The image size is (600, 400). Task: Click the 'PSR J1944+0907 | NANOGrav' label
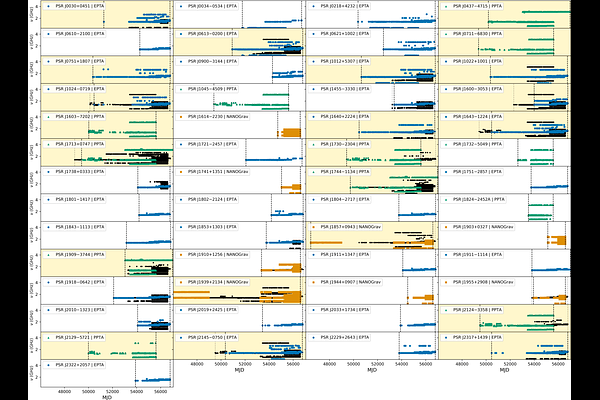click(351, 282)
